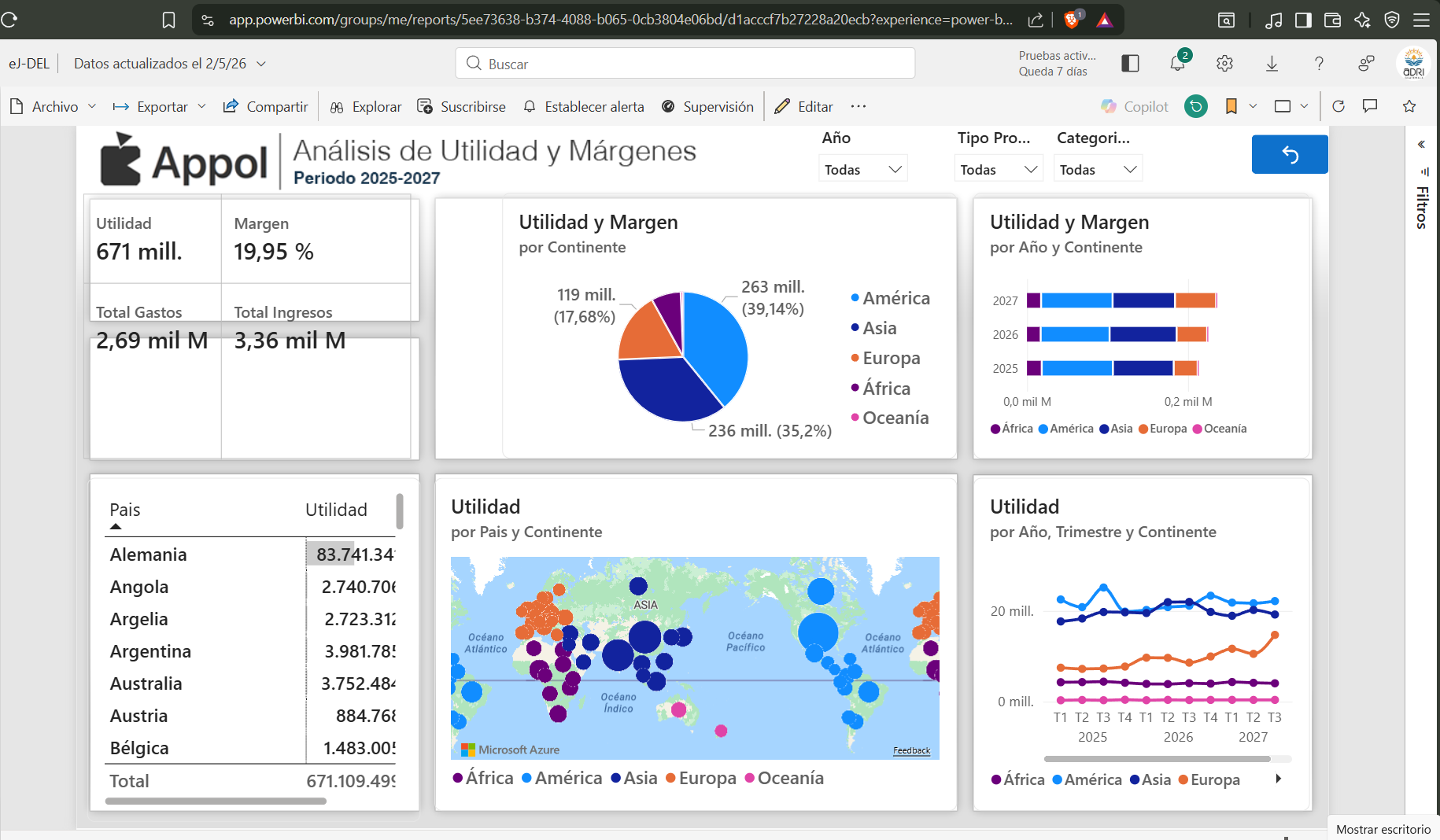Screen dimensions: 1440x840
Task: Open Power BI settings gear
Action: pos(1224,64)
